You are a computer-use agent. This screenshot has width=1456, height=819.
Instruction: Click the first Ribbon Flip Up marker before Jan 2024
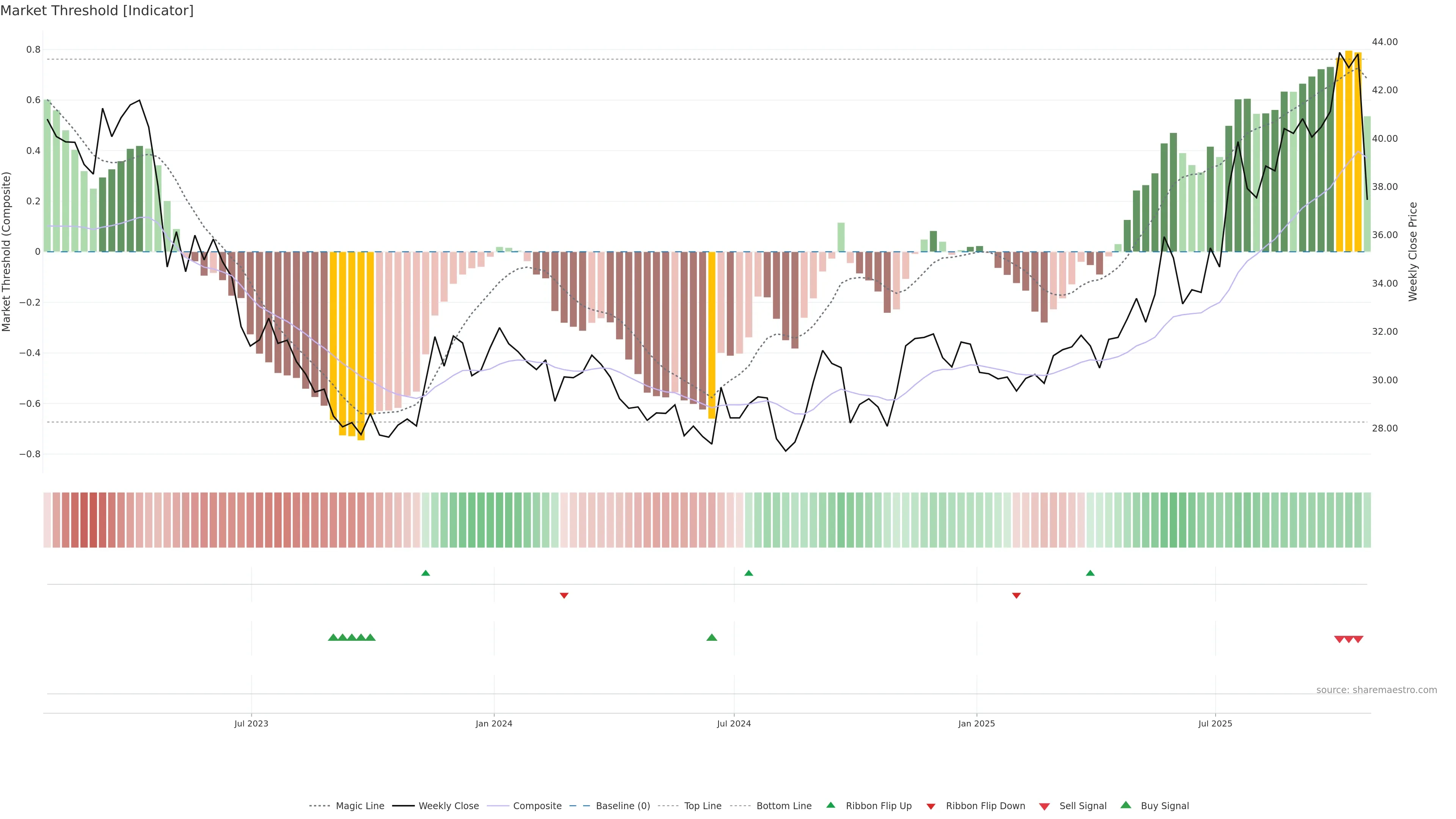425,573
